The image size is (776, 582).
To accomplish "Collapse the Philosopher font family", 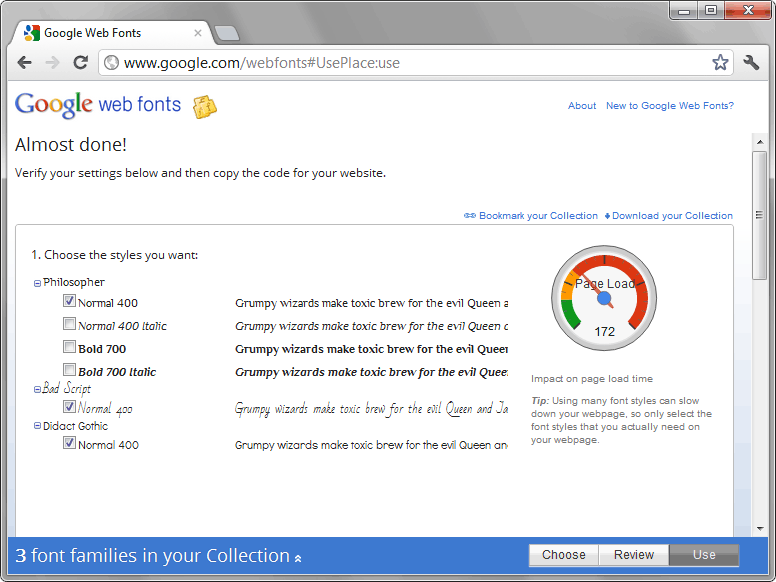I will (38, 283).
